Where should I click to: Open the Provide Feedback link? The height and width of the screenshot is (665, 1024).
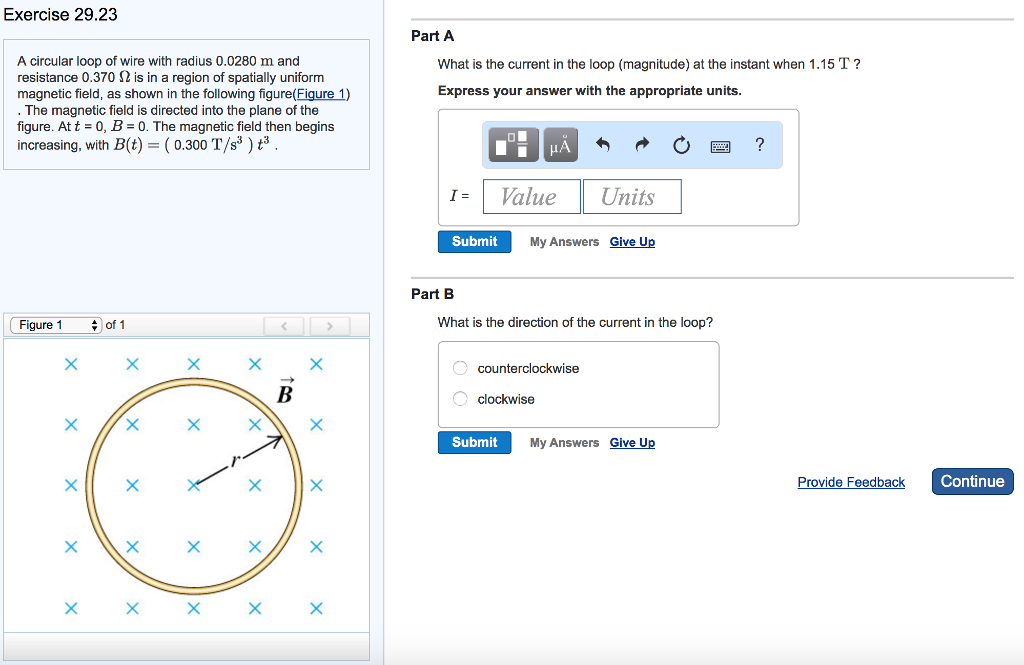tap(850, 482)
